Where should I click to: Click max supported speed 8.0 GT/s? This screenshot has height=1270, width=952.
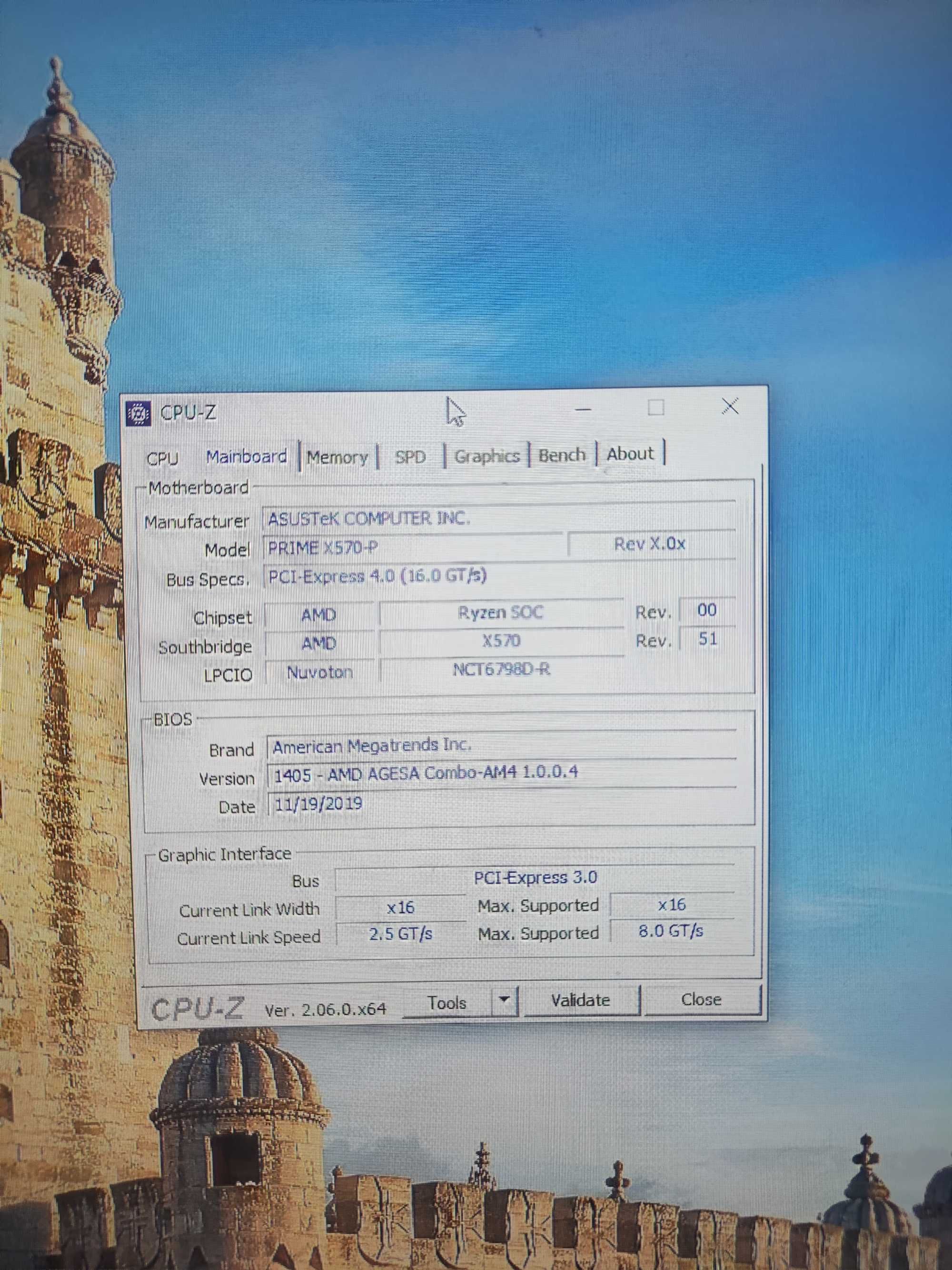pos(671,930)
